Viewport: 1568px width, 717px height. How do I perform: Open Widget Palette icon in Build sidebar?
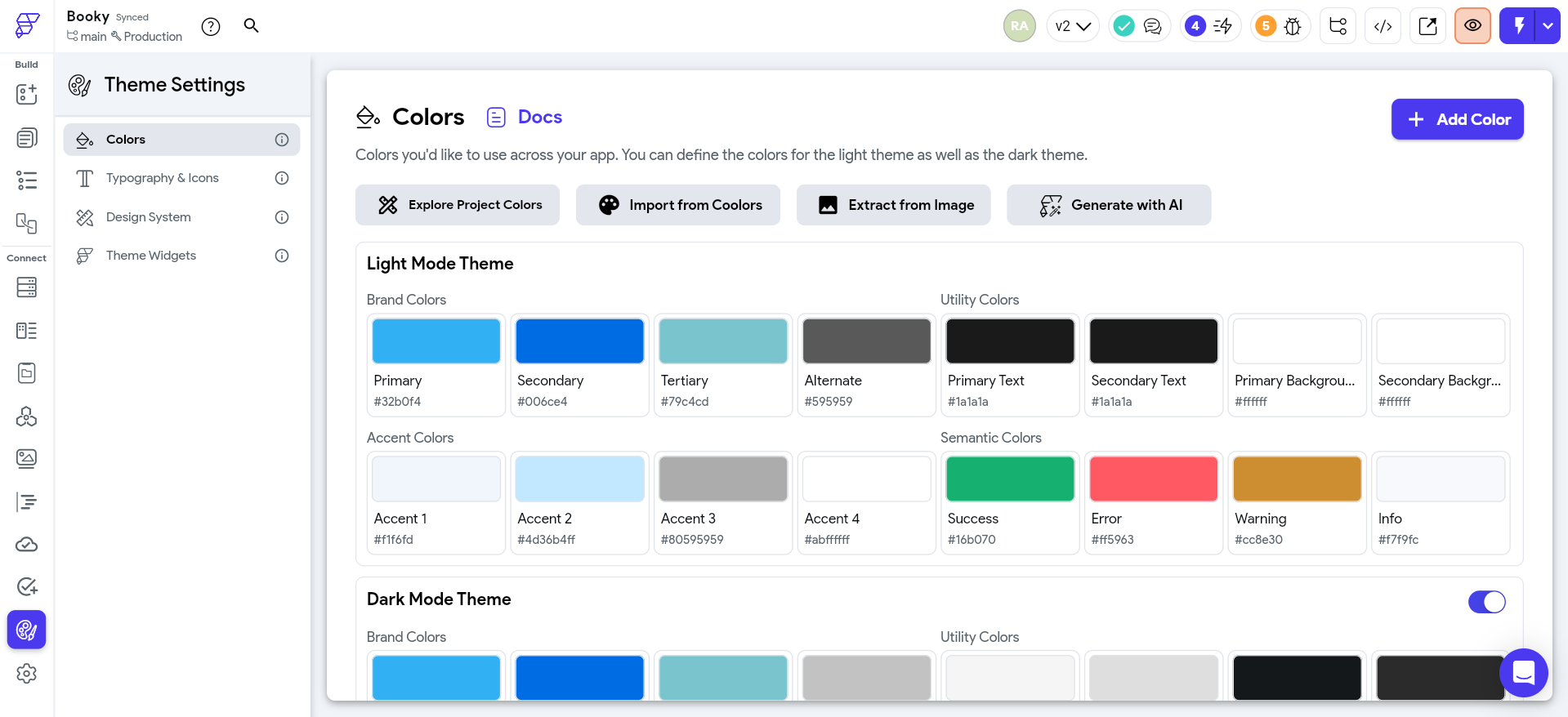click(x=27, y=94)
